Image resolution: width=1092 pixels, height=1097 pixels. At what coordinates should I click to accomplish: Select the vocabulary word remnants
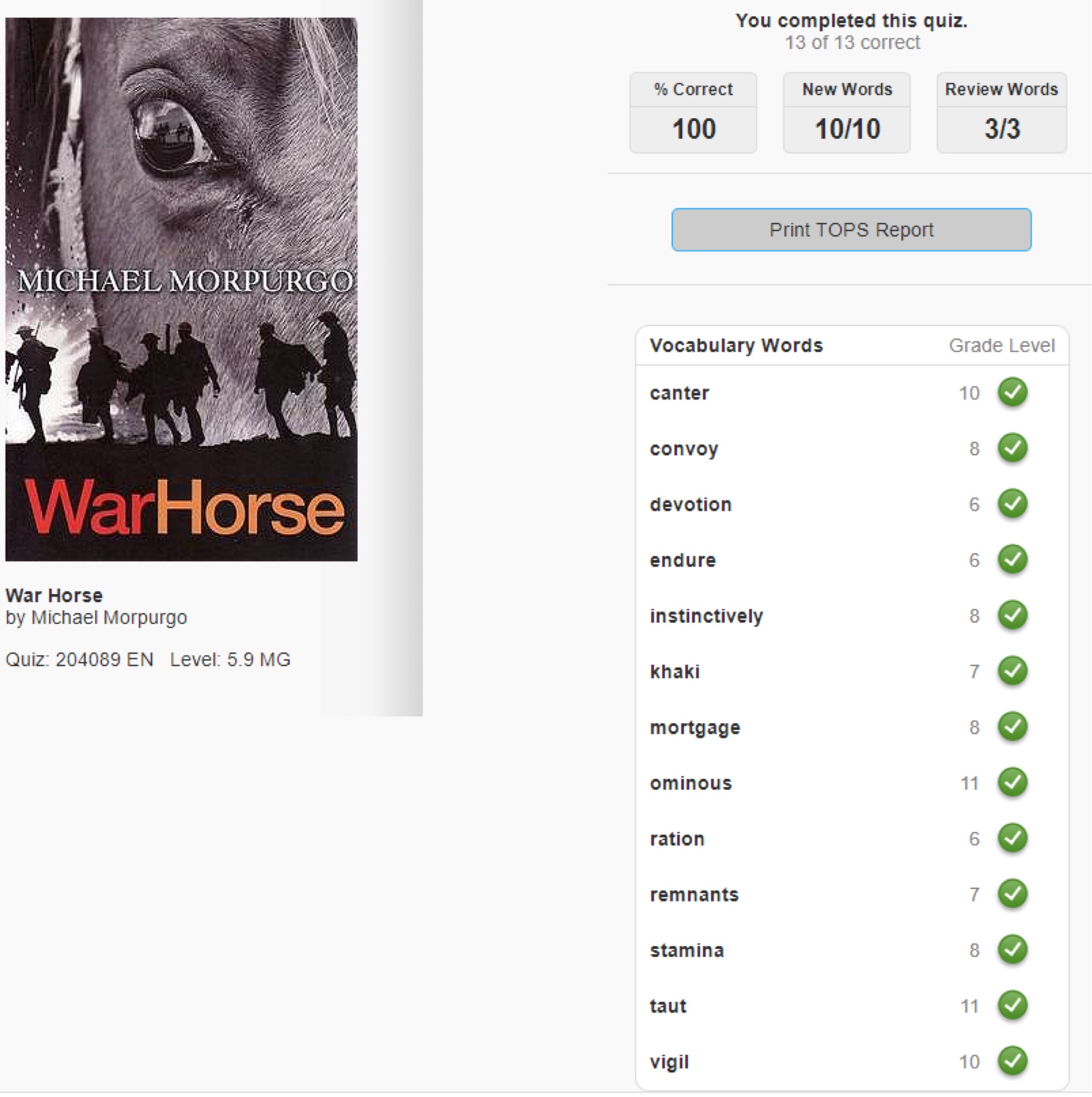coord(694,894)
